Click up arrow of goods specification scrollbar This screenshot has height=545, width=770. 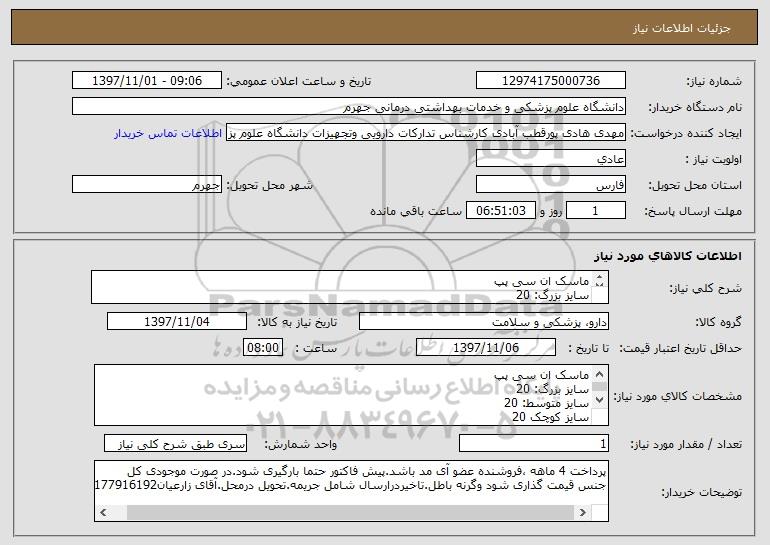click(x=599, y=374)
